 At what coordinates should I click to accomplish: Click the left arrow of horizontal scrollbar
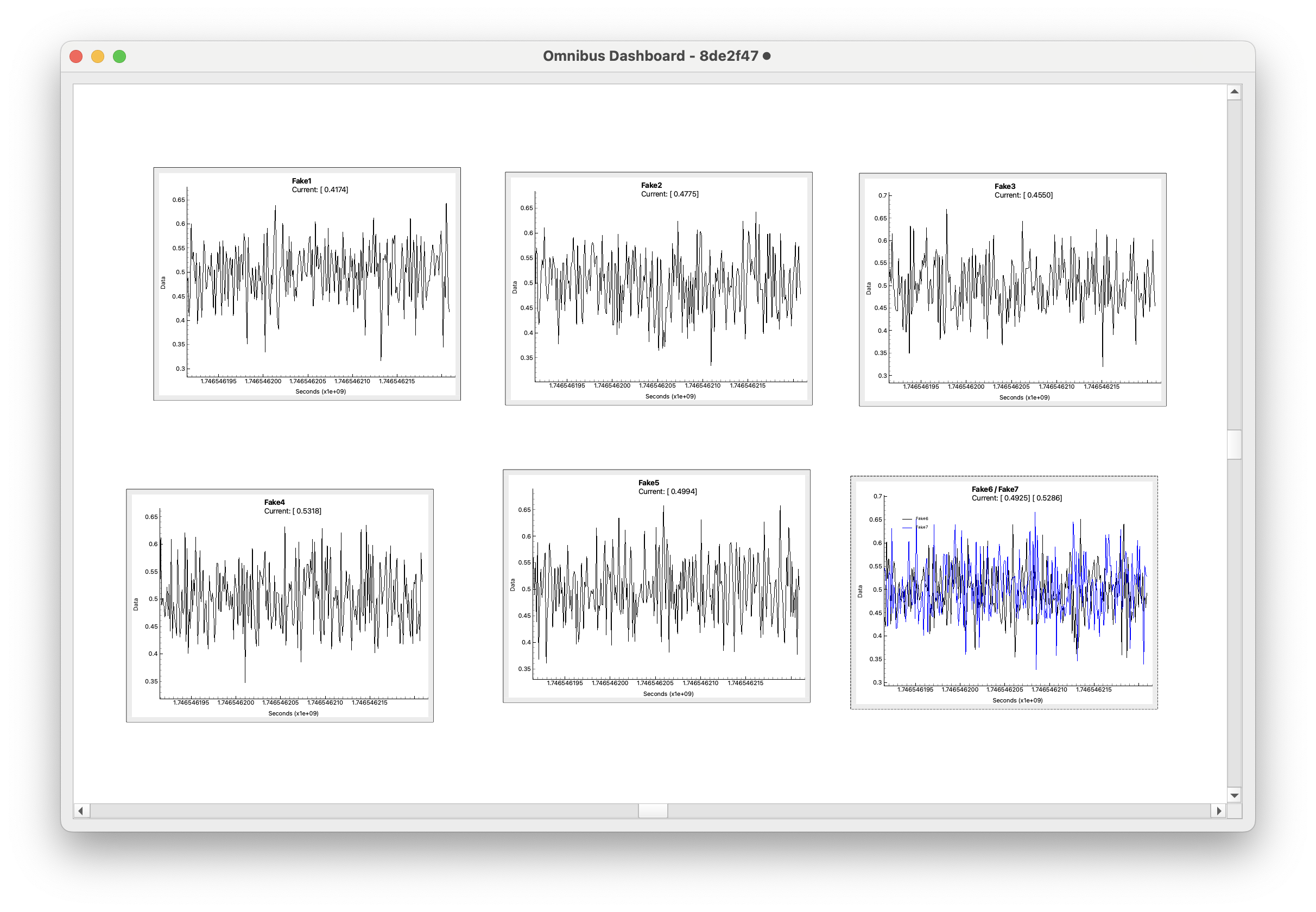point(80,810)
